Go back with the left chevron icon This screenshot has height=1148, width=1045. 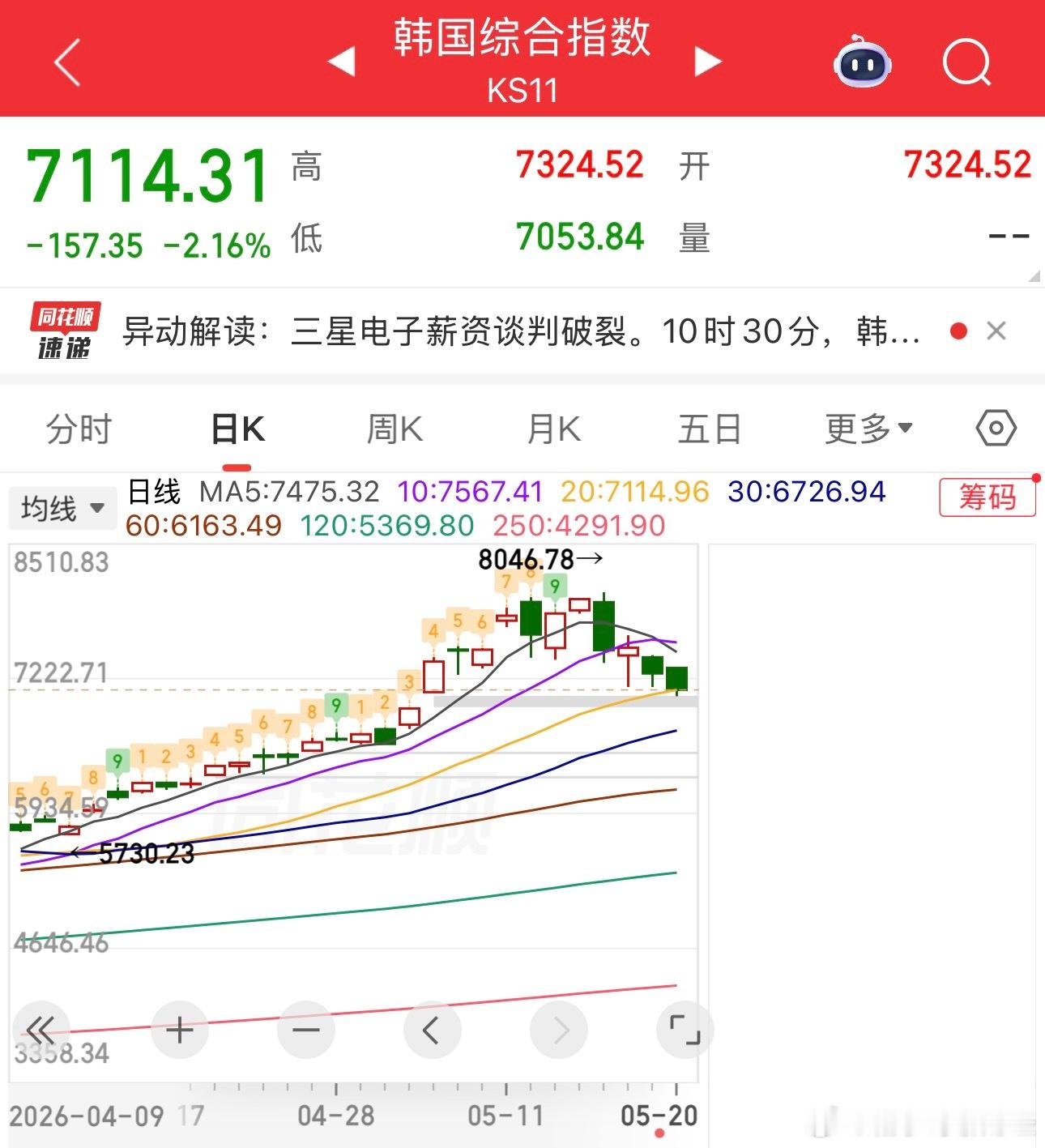point(68,62)
